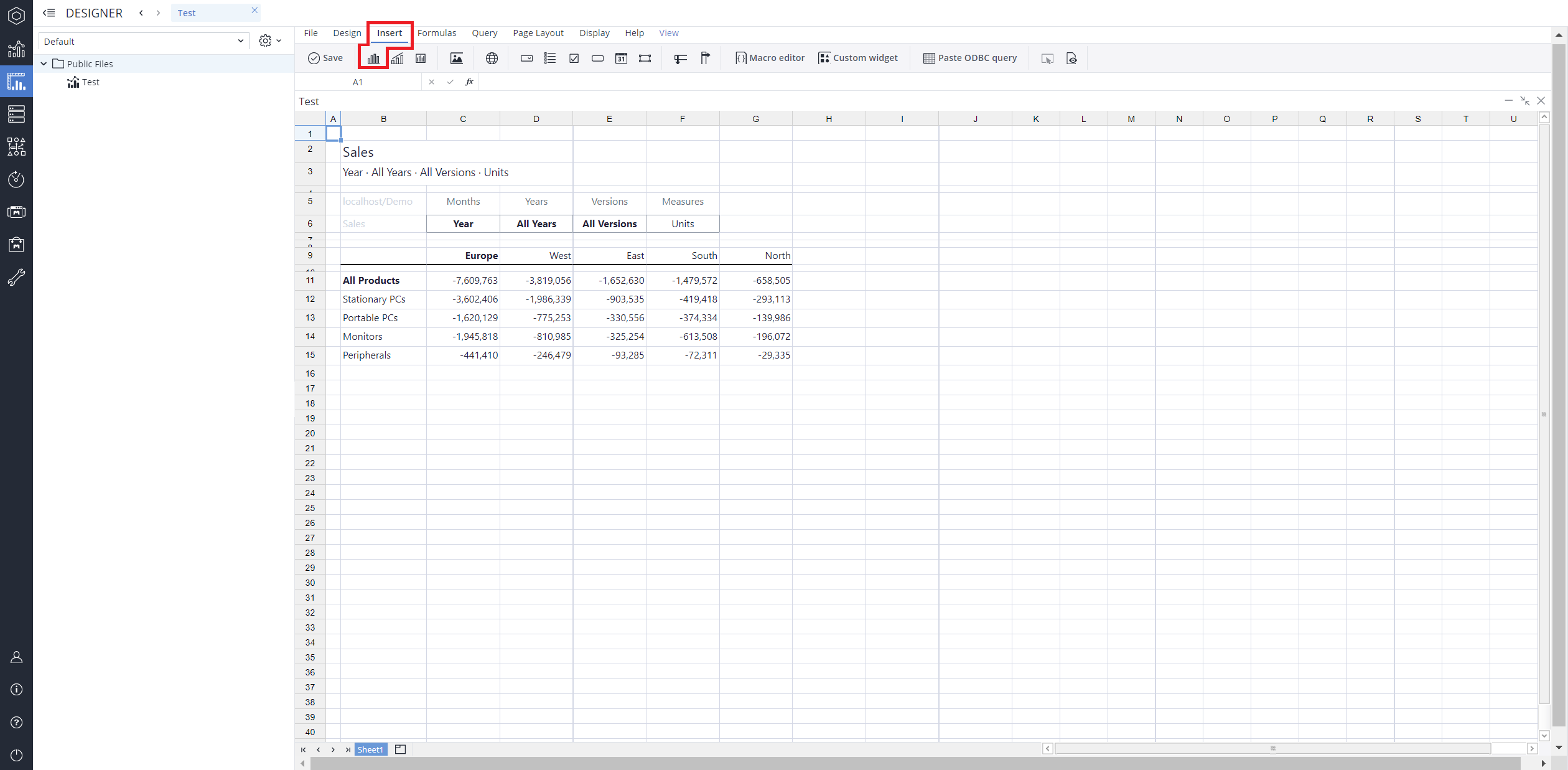Image resolution: width=1568 pixels, height=770 pixels.
Task: Select the Test report under Public Files
Action: click(x=91, y=82)
